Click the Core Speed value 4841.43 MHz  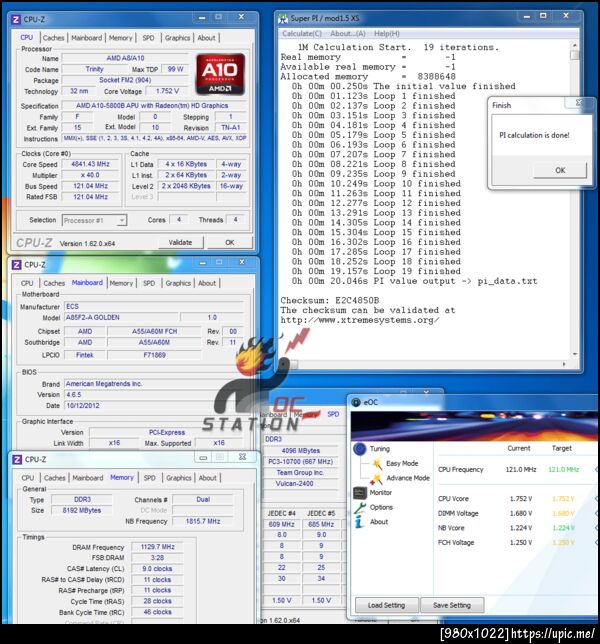pyautogui.click(x=90, y=164)
